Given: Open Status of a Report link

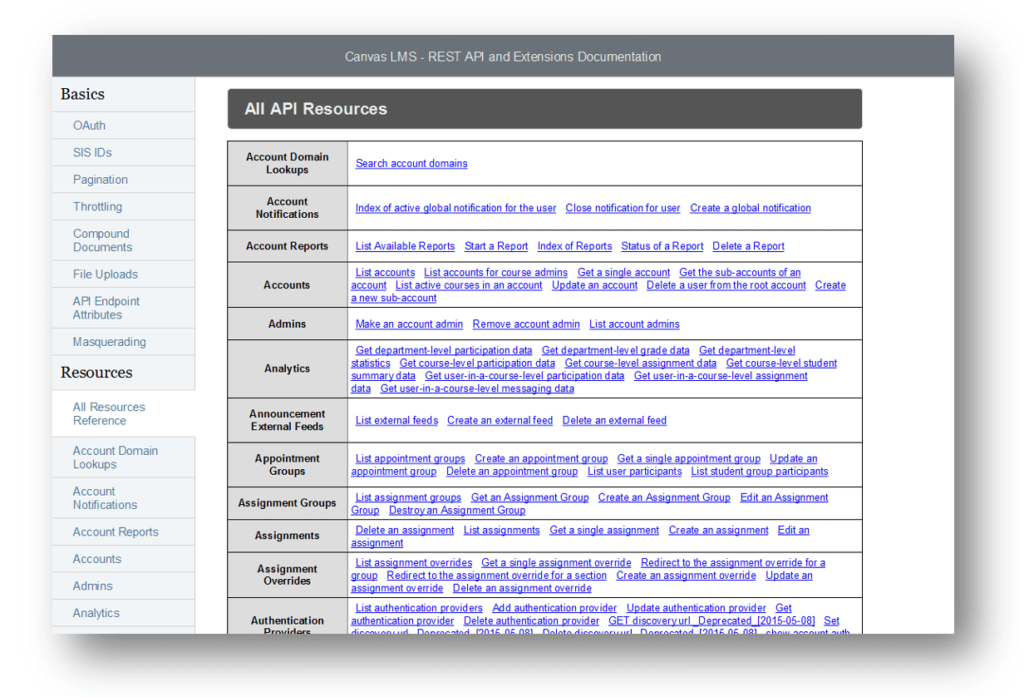Looking at the screenshot, I should coord(662,246).
